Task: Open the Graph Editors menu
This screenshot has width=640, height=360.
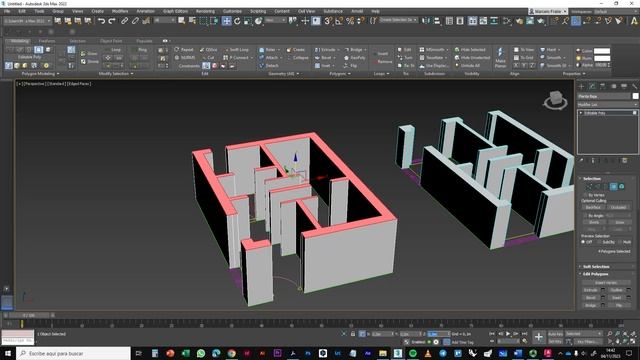Action: [175, 11]
